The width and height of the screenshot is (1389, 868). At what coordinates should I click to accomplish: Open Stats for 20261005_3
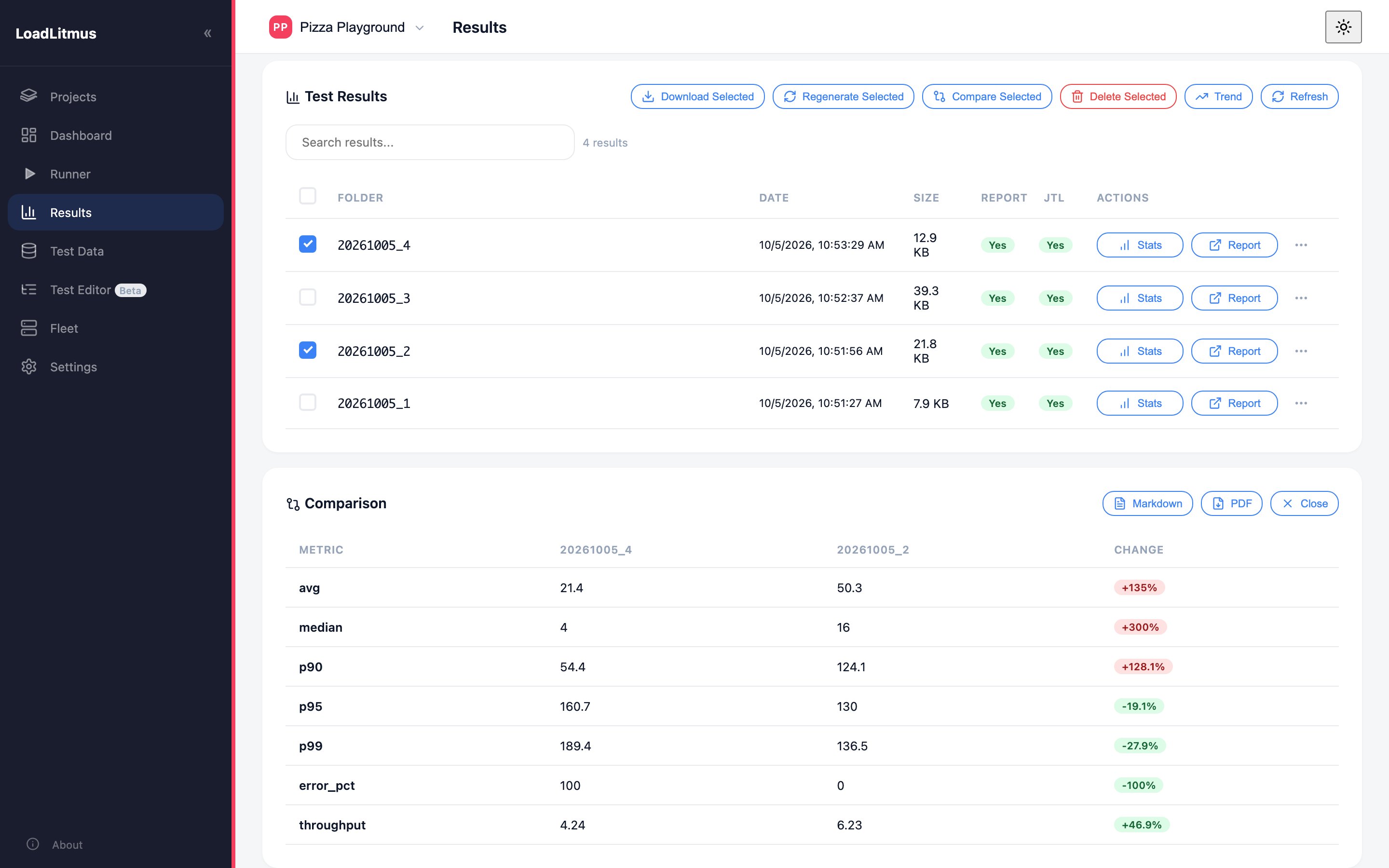coord(1139,298)
